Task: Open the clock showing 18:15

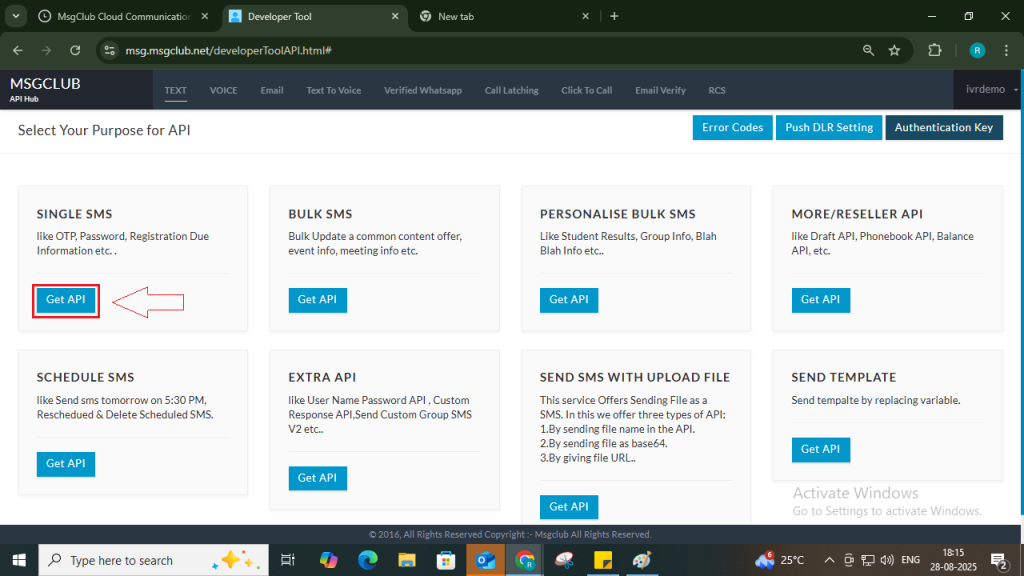Action: pyautogui.click(x=953, y=560)
